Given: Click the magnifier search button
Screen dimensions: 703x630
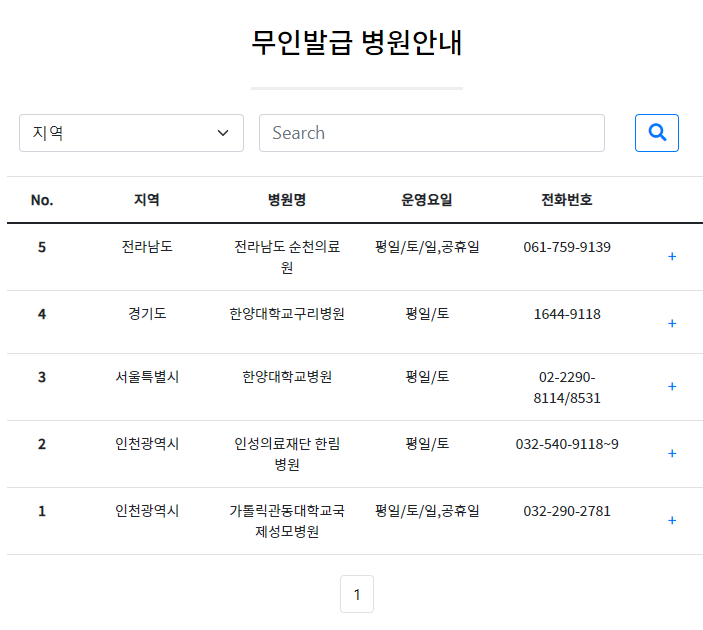Looking at the screenshot, I should (656, 133).
